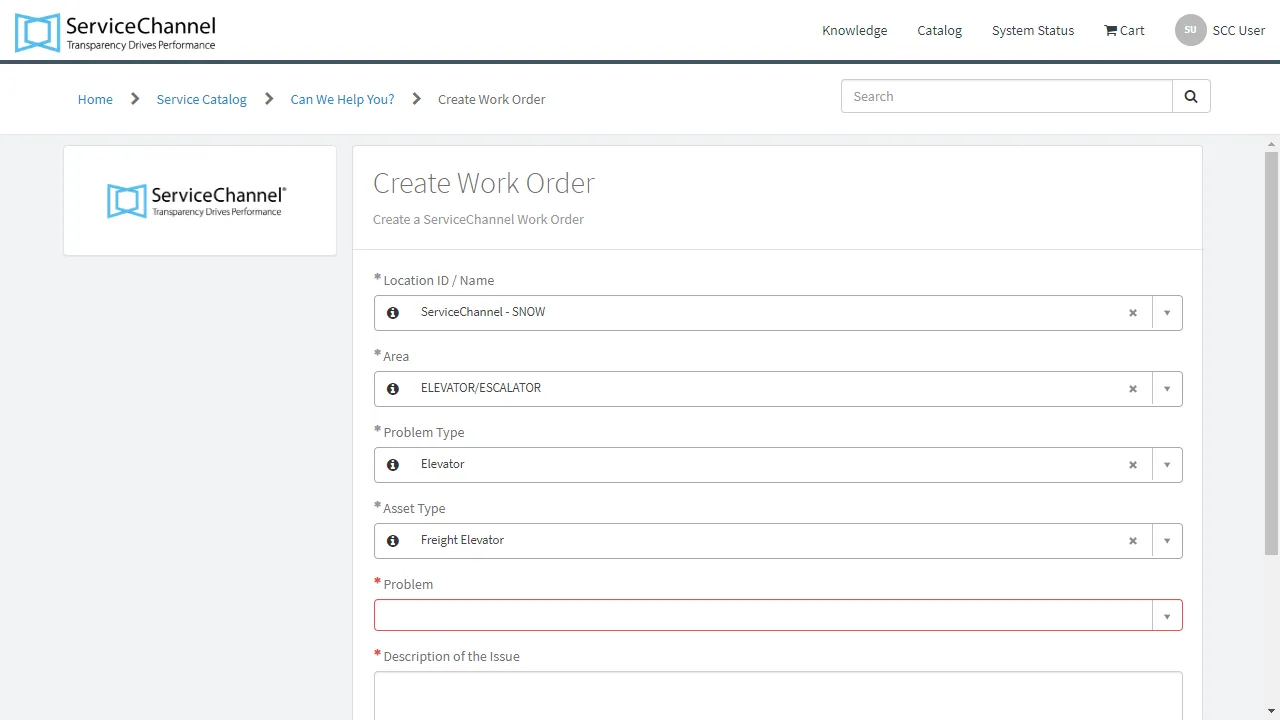1280x720 pixels.
Task: Click info icon for Asset Type field
Action: click(x=393, y=541)
